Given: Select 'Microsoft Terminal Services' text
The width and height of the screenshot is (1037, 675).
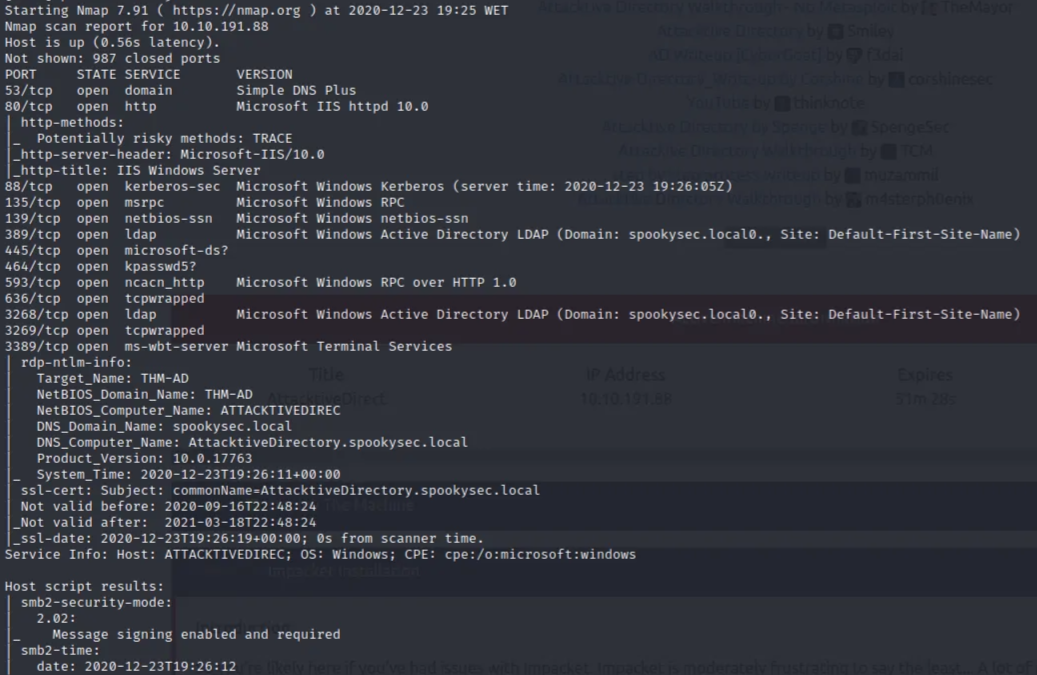Looking at the screenshot, I should pyautogui.click(x=344, y=346).
